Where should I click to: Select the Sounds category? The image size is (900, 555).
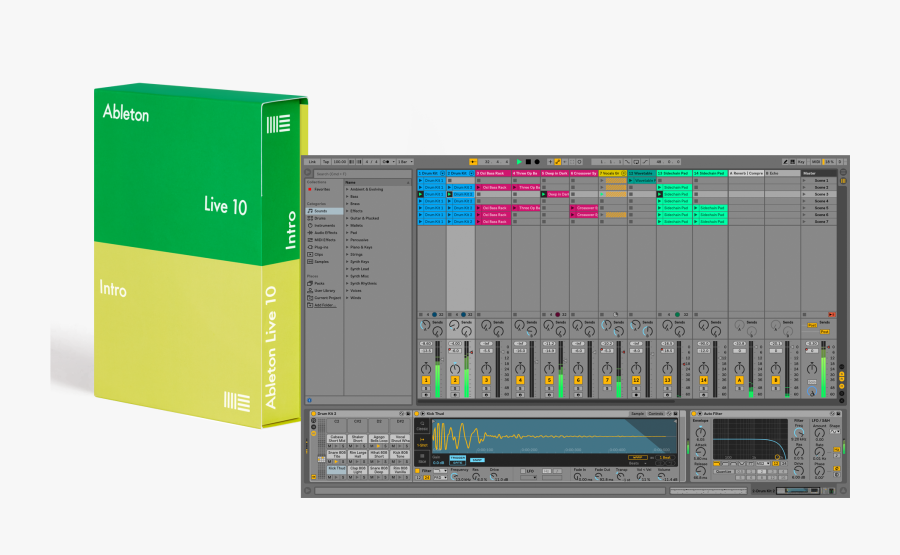click(325, 211)
